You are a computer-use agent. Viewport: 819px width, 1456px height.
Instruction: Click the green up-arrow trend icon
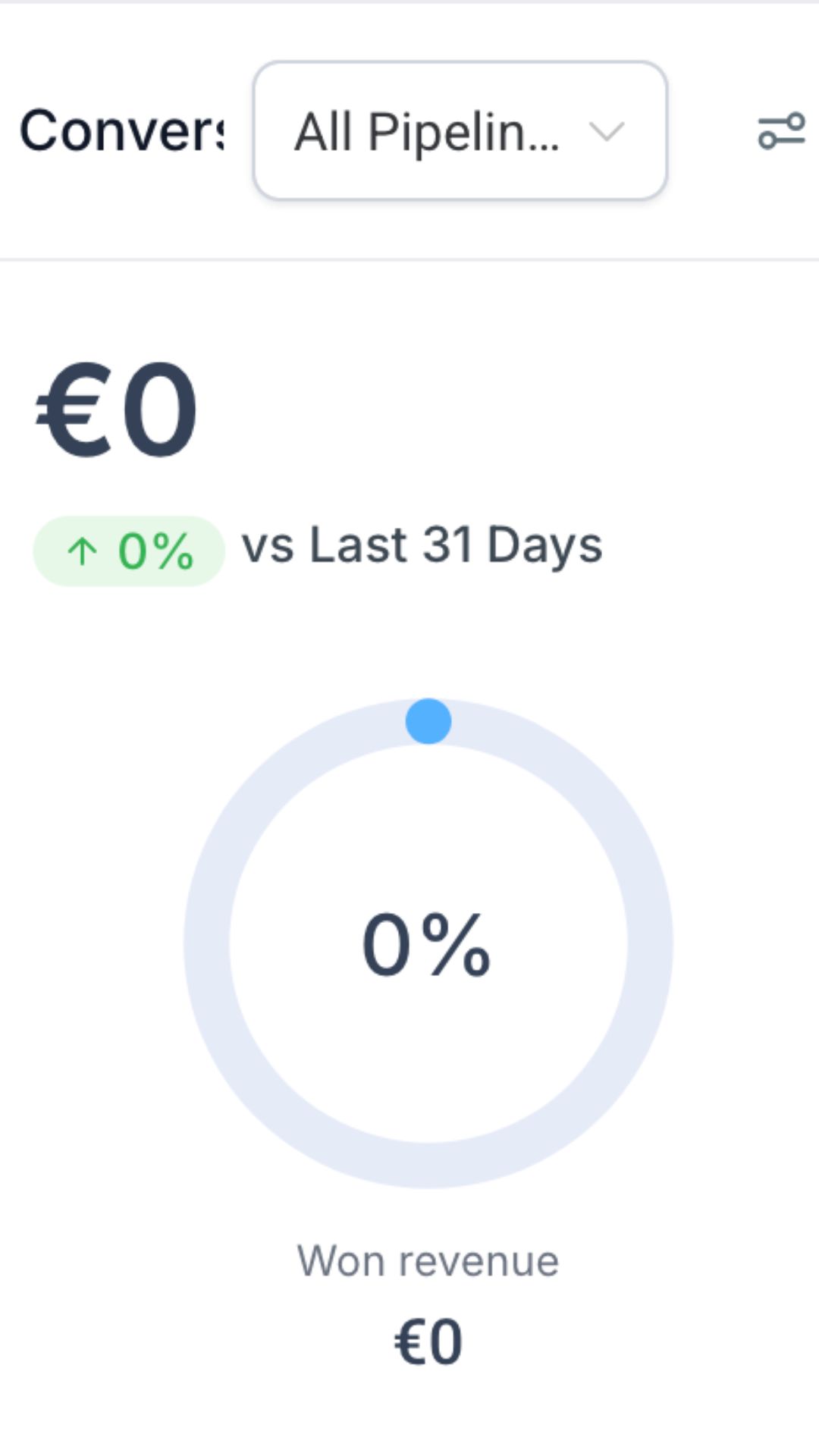82,551
